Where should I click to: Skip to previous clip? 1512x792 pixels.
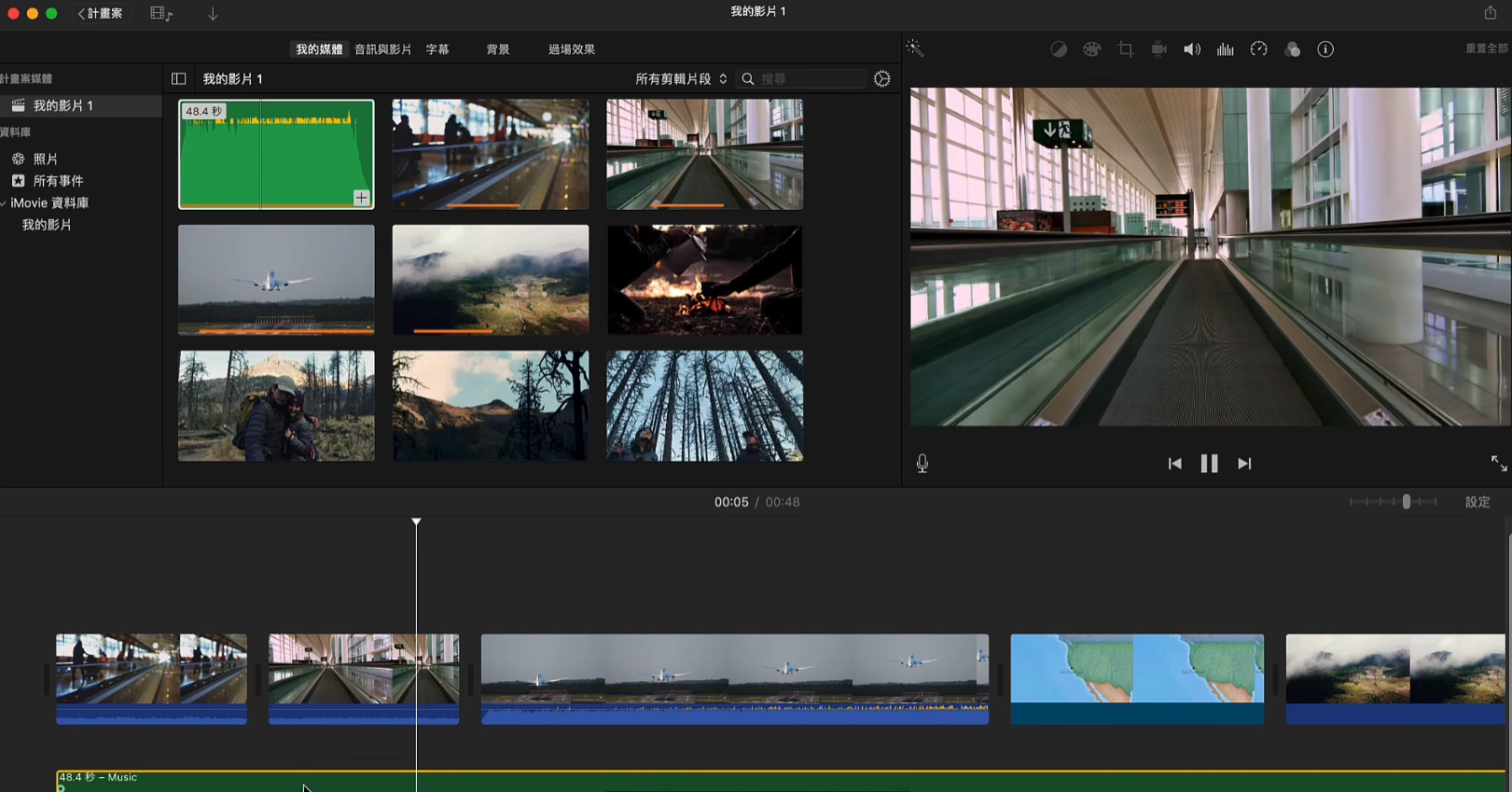[1174, 464]
